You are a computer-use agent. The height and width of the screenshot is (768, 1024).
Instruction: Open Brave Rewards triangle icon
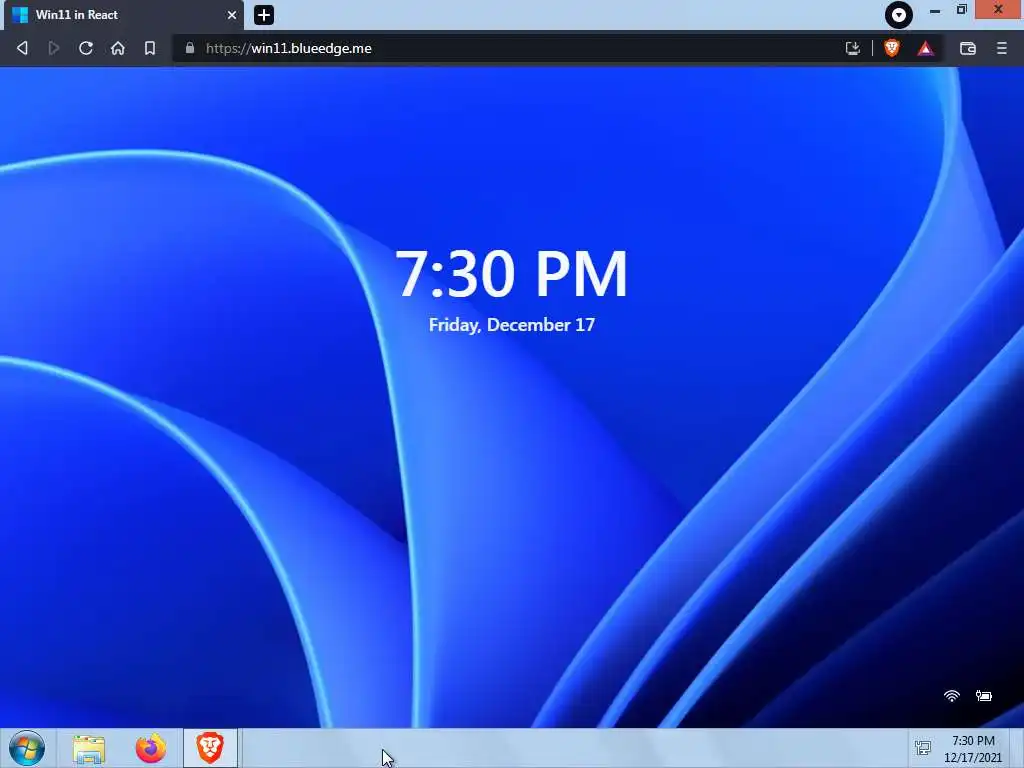925,48
